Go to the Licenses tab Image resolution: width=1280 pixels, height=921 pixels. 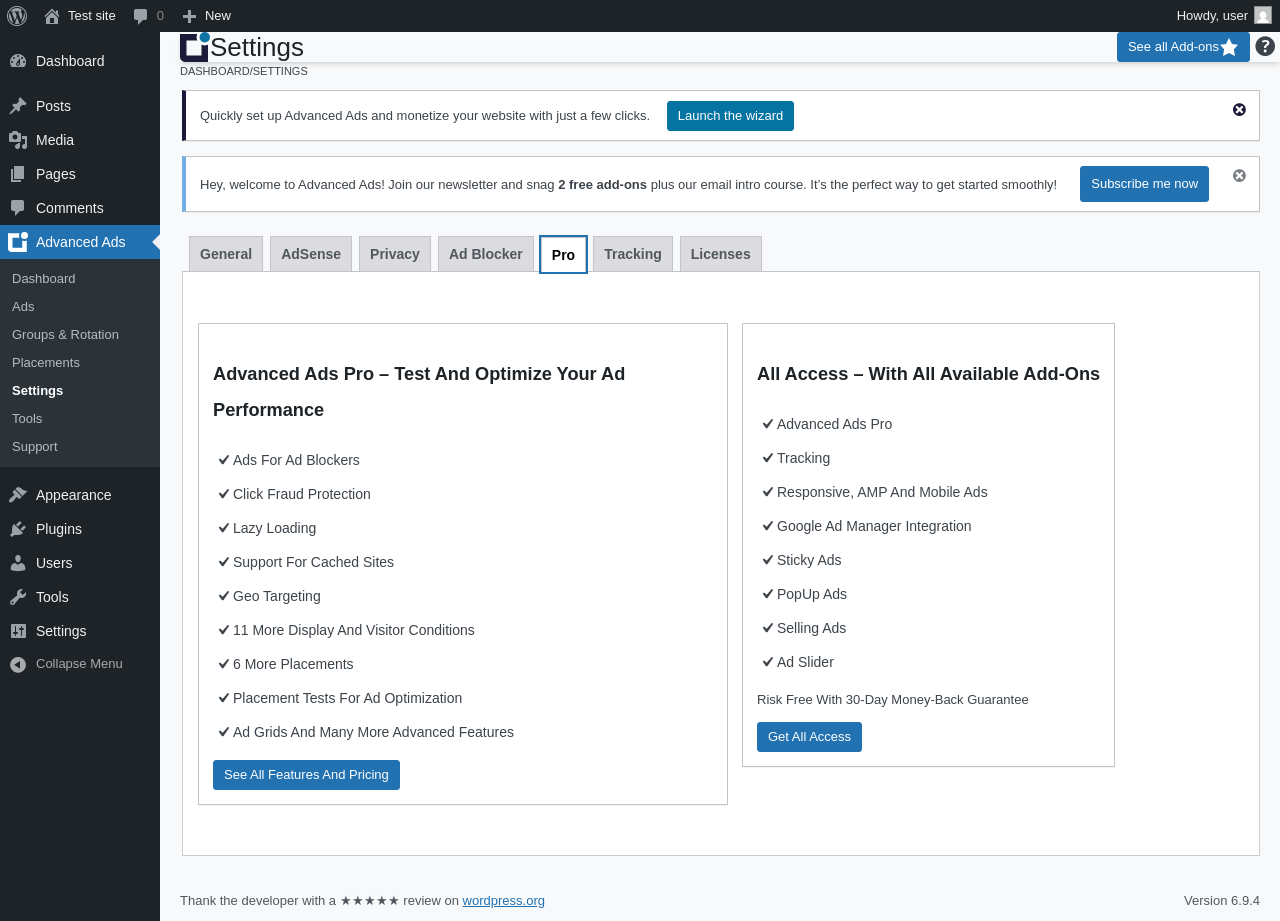click(721, 254)
